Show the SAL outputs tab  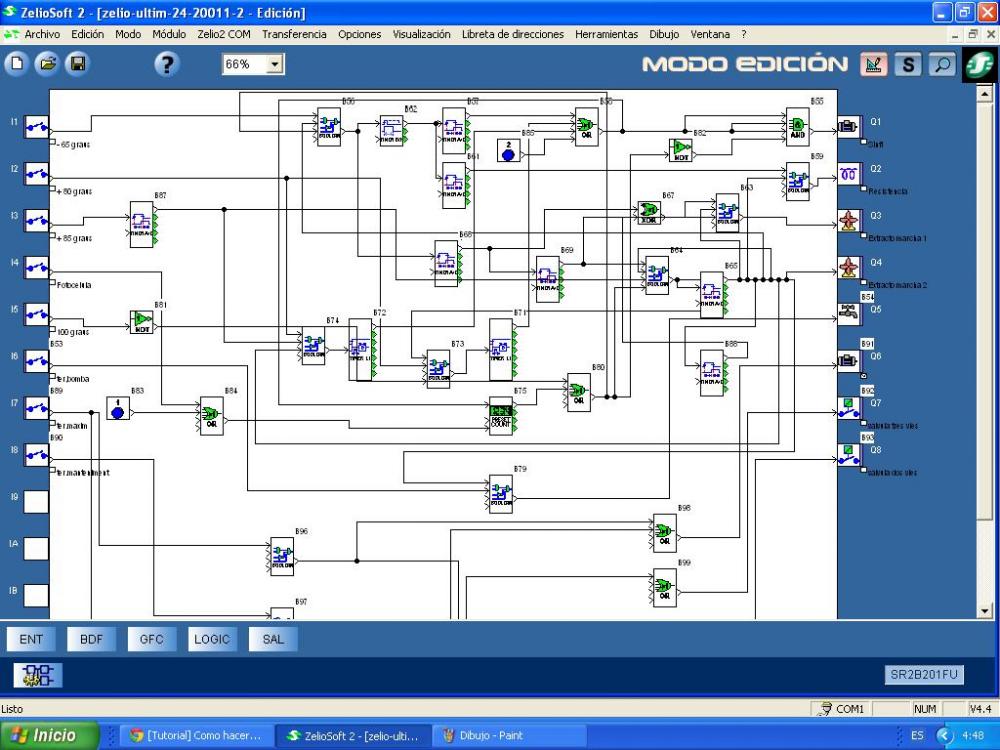click(x=272, y=639)
